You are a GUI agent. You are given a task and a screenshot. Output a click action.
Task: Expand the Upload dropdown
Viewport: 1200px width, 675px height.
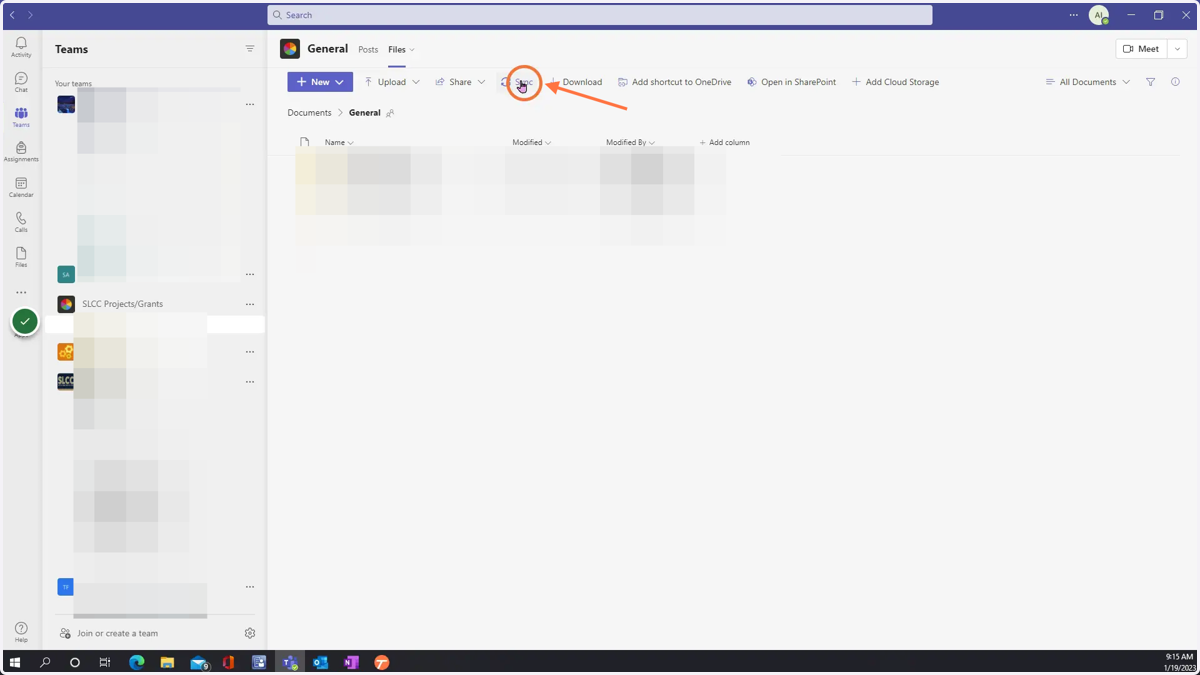coord(416,82)
